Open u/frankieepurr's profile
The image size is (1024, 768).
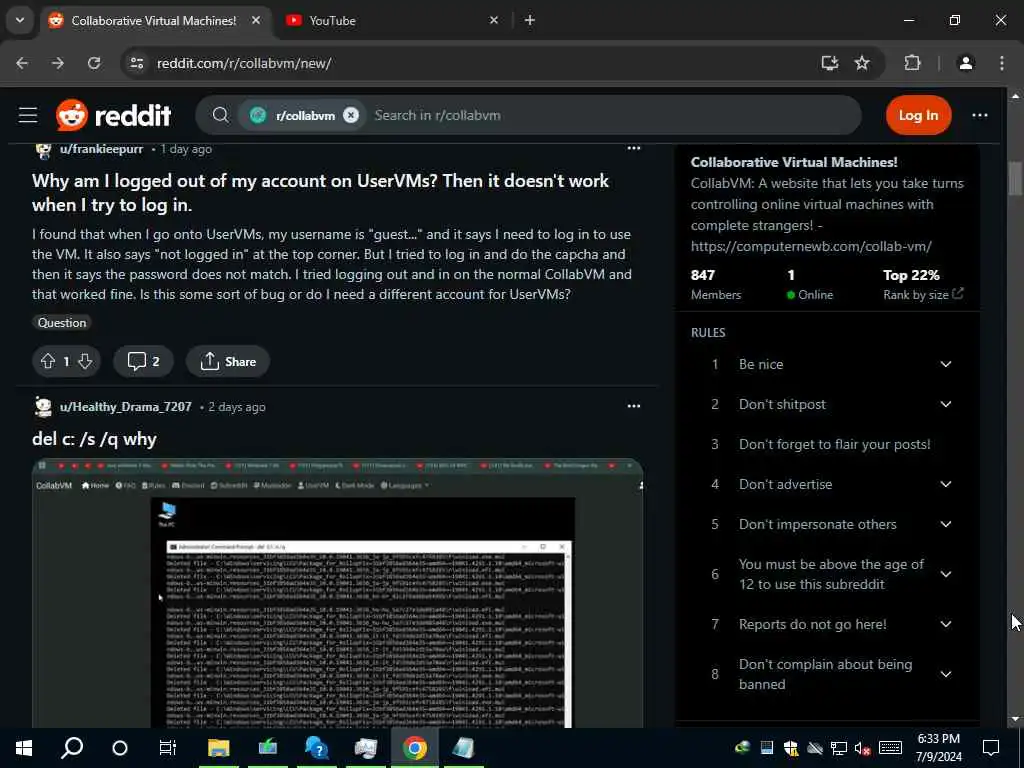pos(101,149)
